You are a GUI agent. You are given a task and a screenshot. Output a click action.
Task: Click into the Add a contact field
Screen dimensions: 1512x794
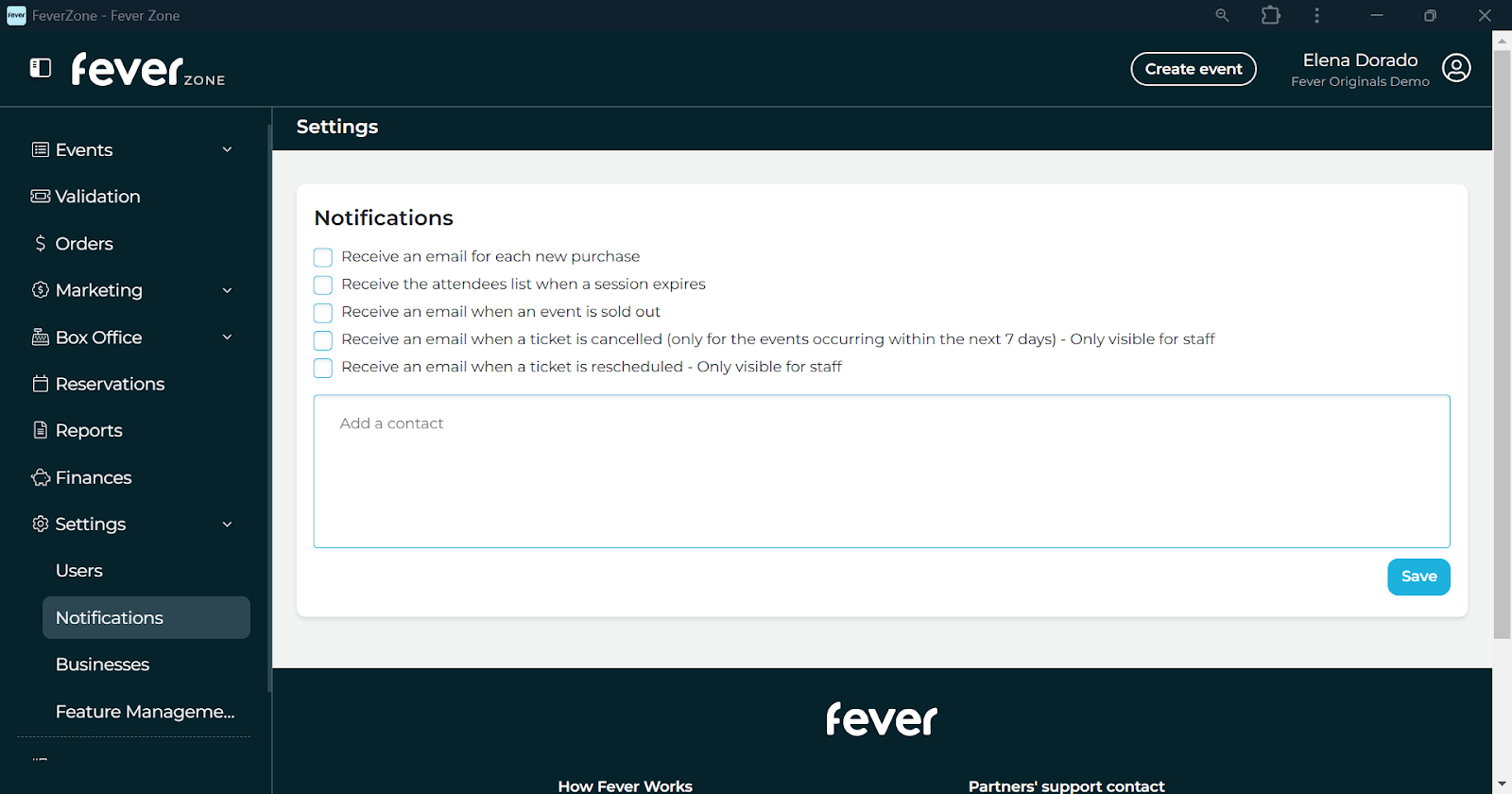coord(882,472)
